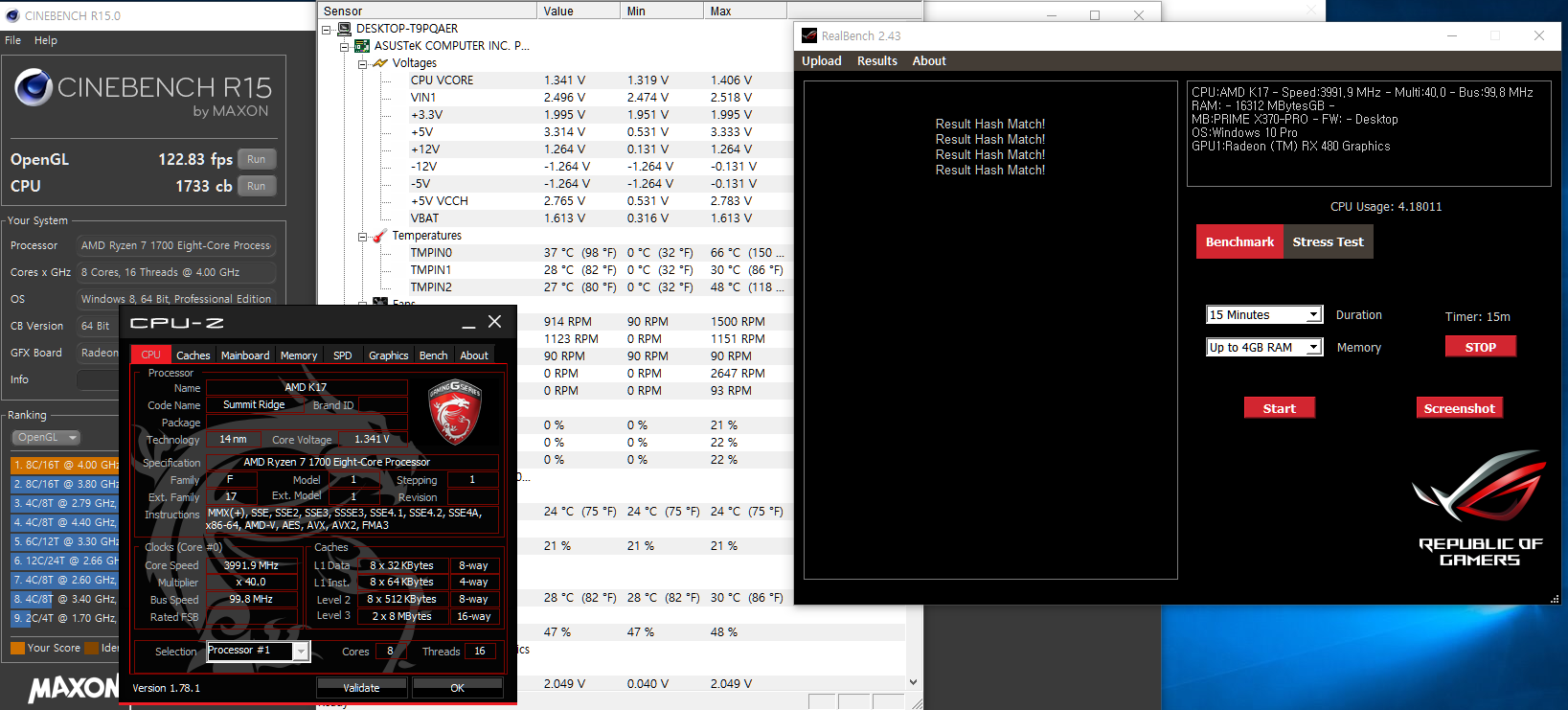The image size is (1568, 710).
Task: Click the Max column header in HWMonitor
Action: pos(745,11)
